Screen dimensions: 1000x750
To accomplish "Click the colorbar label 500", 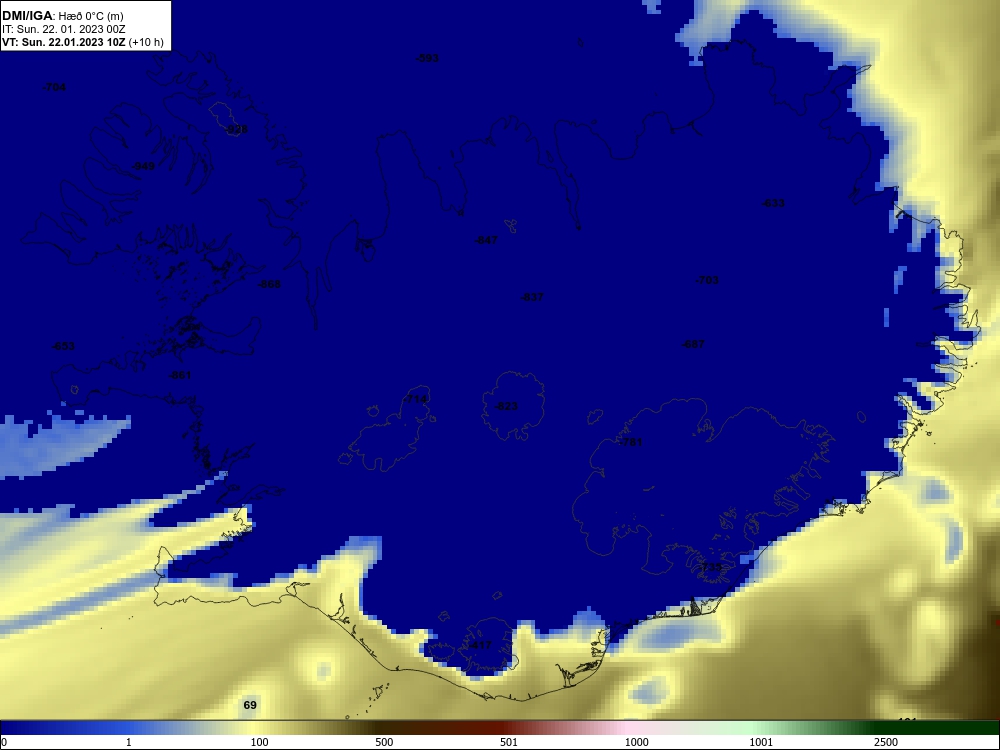I will pos(384,743).
